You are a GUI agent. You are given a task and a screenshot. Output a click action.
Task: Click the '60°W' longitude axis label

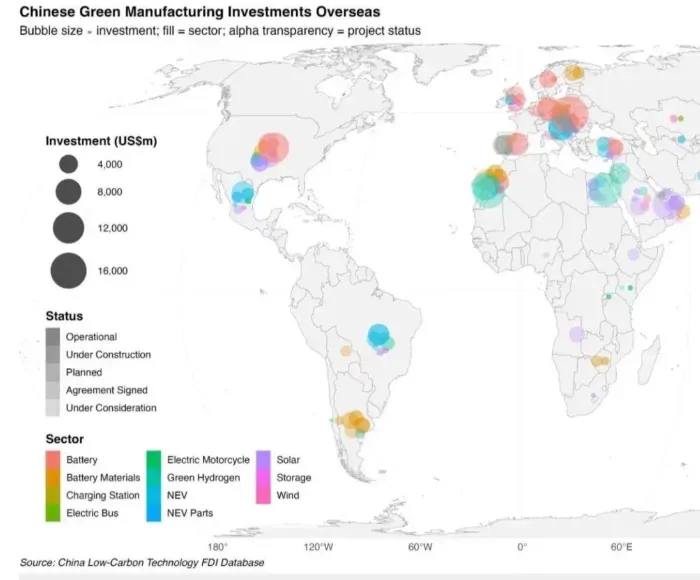coord(420,547)
